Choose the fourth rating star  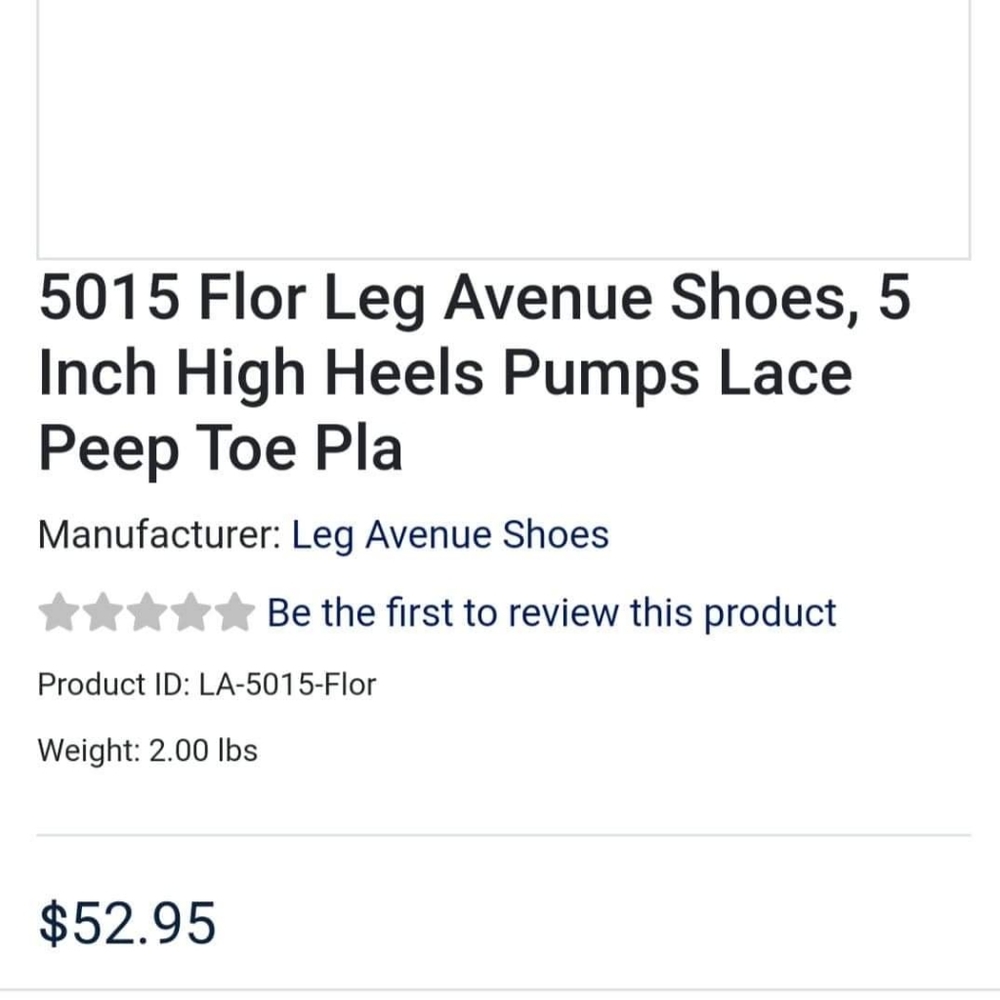(x=190, y=613)
